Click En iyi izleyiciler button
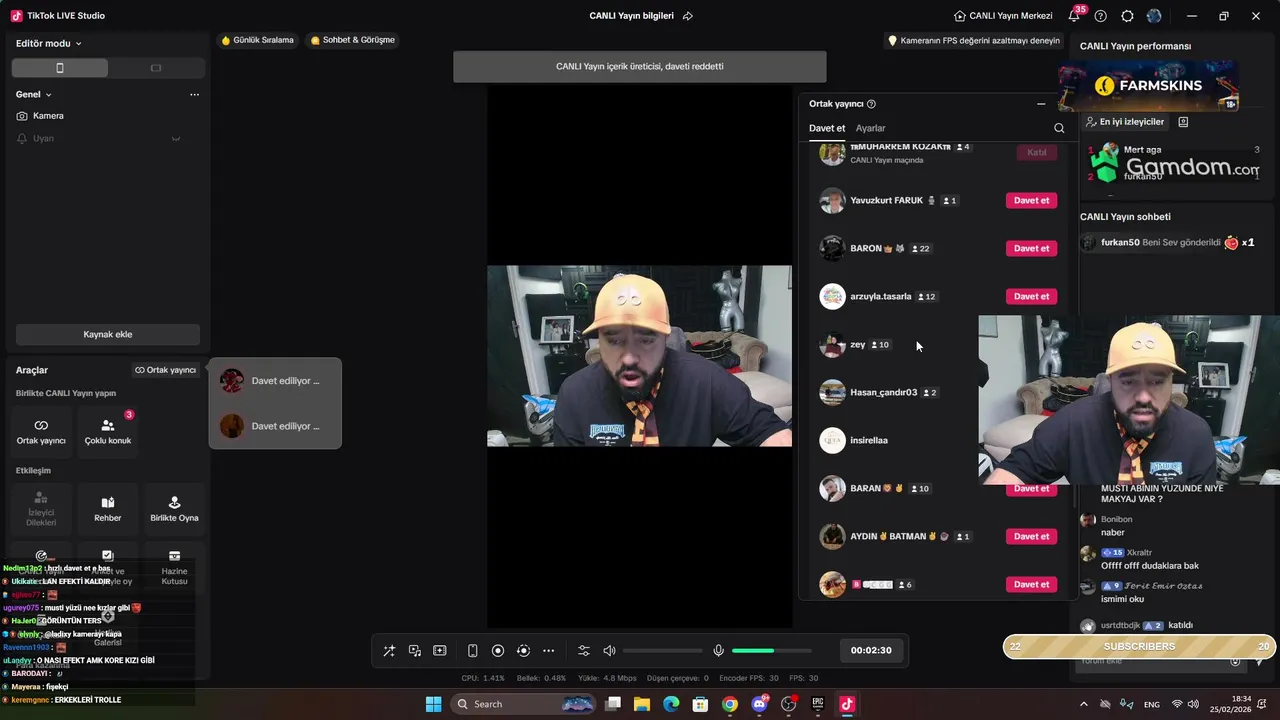This screenshot has width=1280, height=720. pyautogui.click(x=1125, y=122)
